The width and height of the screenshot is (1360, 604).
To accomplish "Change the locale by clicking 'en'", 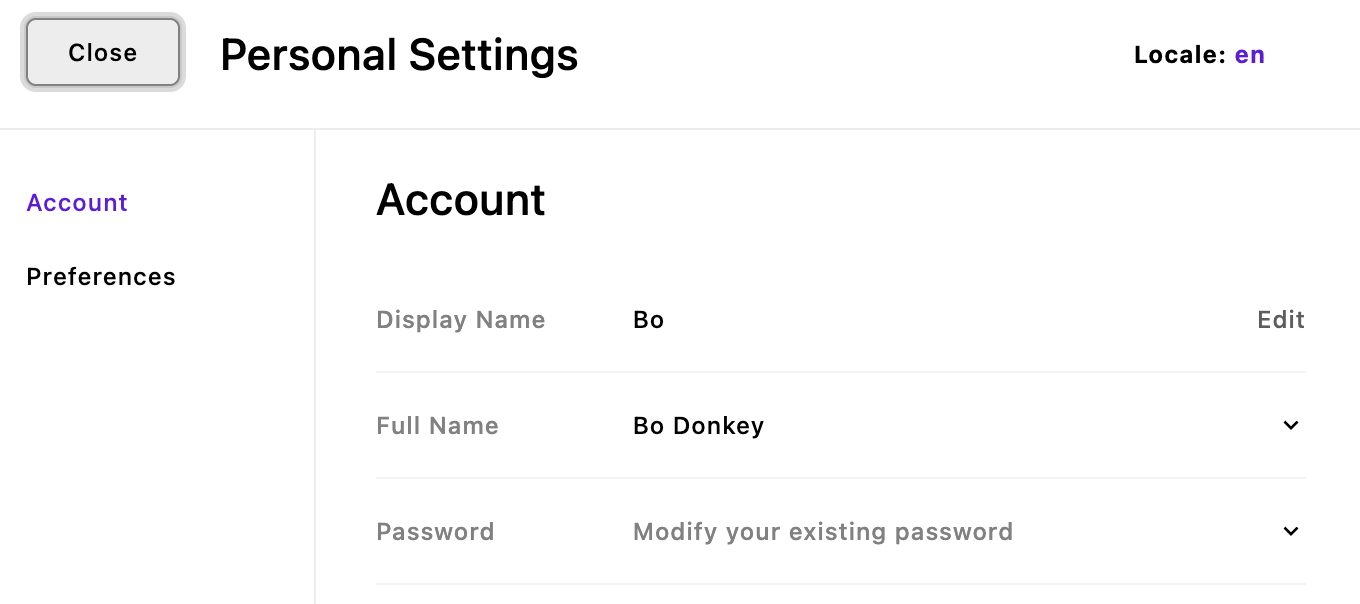I will [x=1249, y=55].
